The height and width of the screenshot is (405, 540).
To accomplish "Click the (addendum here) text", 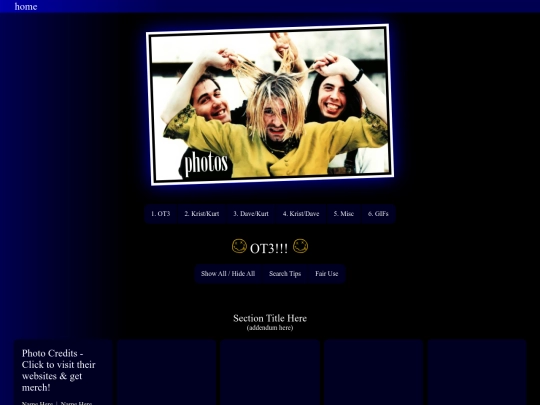I will [270, 328].
